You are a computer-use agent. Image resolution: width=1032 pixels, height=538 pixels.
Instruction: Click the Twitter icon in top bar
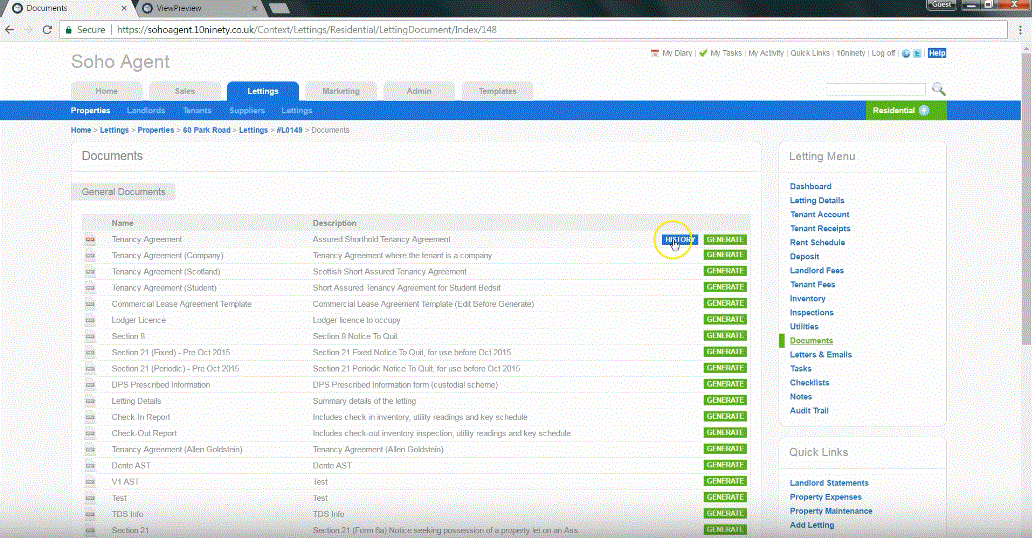[x=918, y=53]
